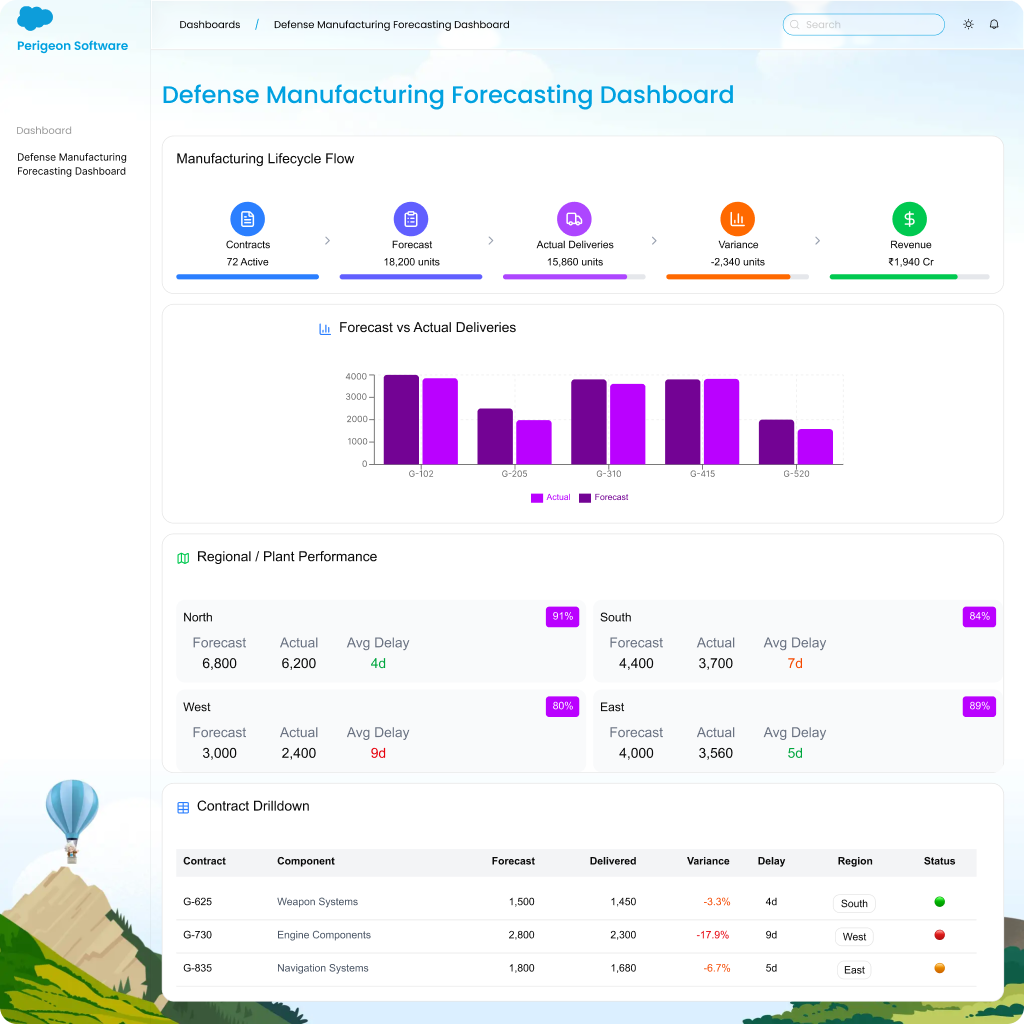
Task: Click the chevron arrow after Contracts stage
Action: pos(327,241)
